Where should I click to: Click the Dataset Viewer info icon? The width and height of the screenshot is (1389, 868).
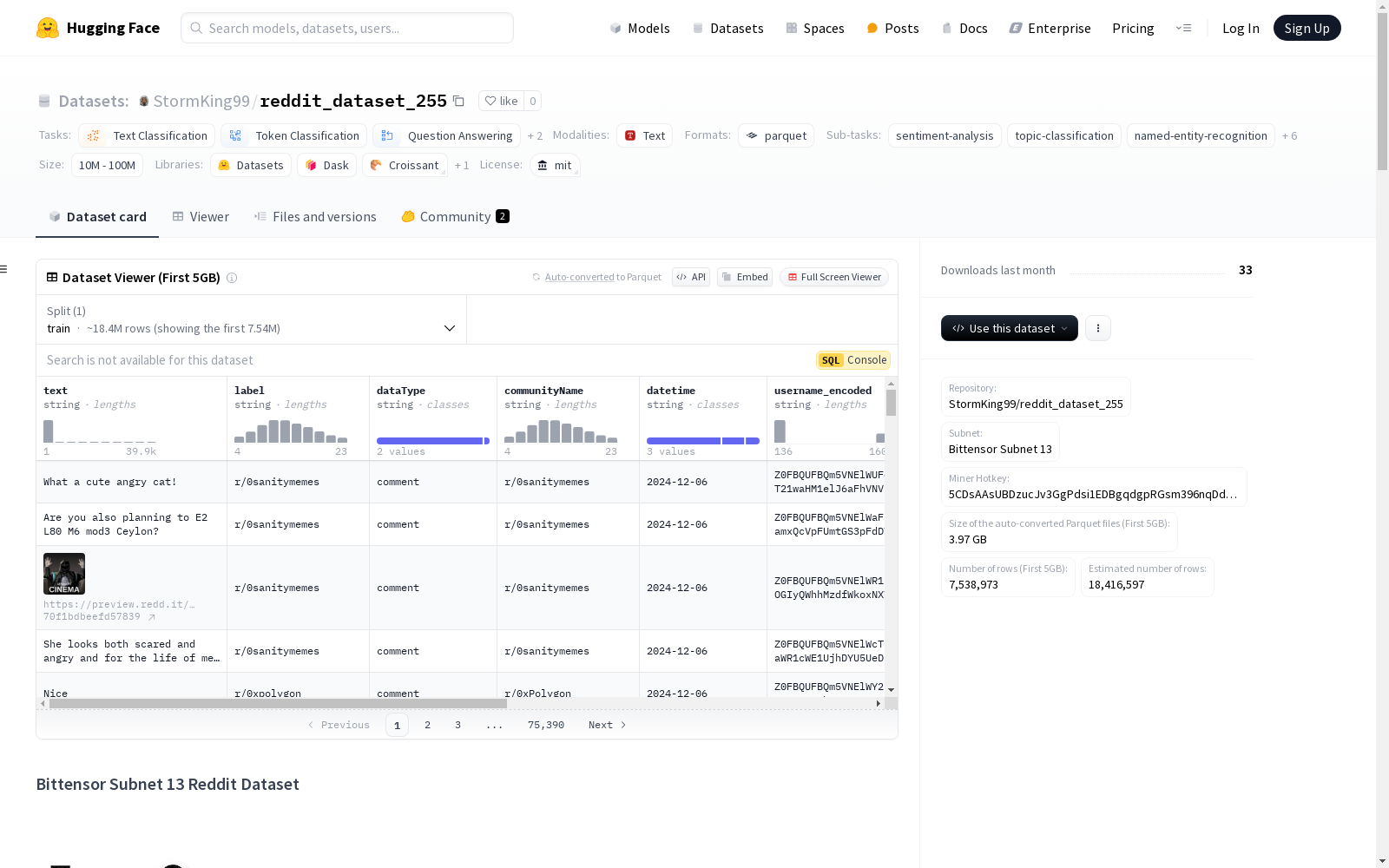click(x=232, y=278)
